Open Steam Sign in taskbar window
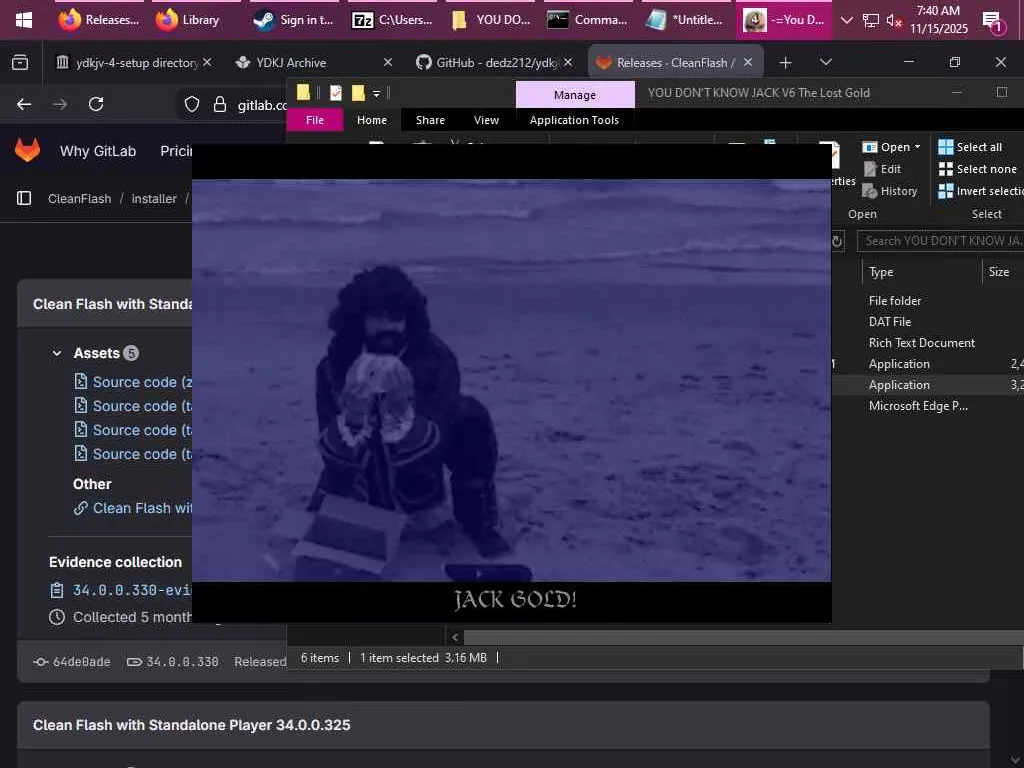This screenshot has width=1024, height=768. point(294,20)
